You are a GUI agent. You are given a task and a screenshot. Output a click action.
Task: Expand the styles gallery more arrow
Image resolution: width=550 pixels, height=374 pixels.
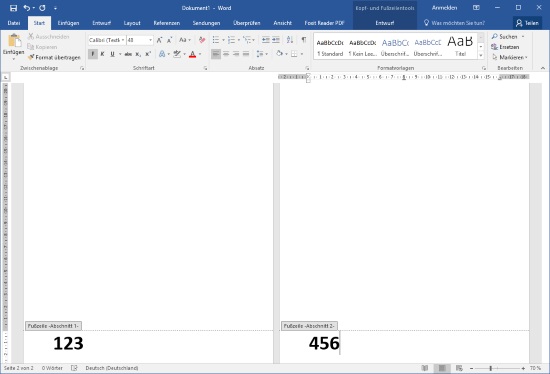click(481, 55)
